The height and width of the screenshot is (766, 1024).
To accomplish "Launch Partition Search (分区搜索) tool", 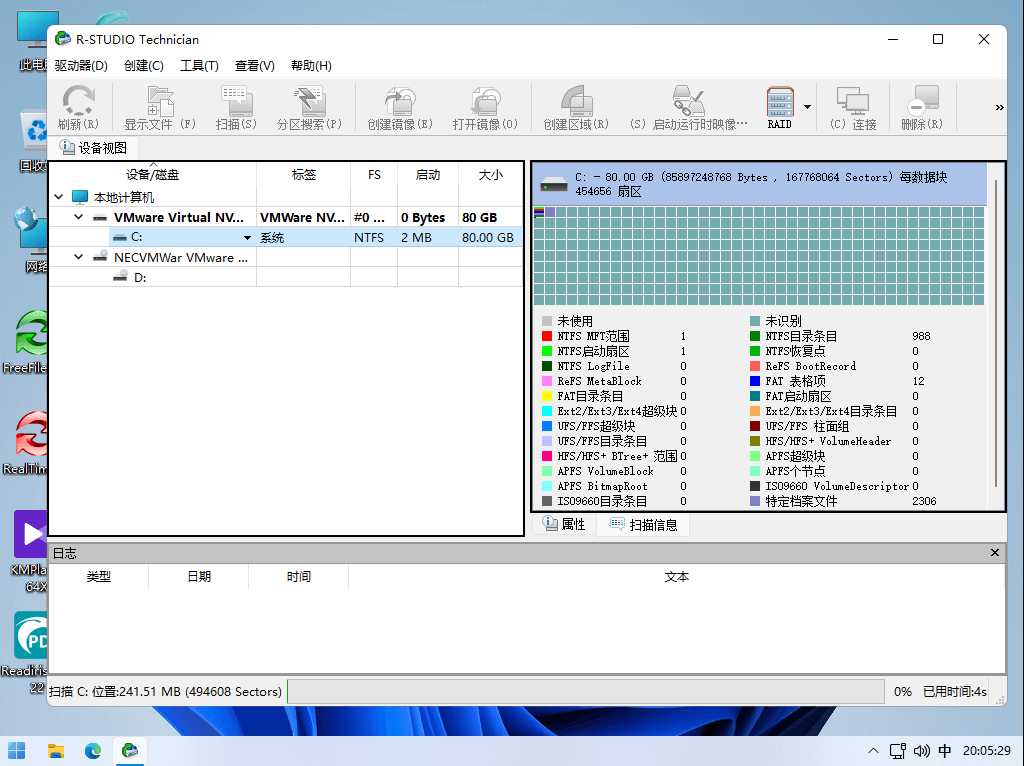I will (x=309, y=108).
